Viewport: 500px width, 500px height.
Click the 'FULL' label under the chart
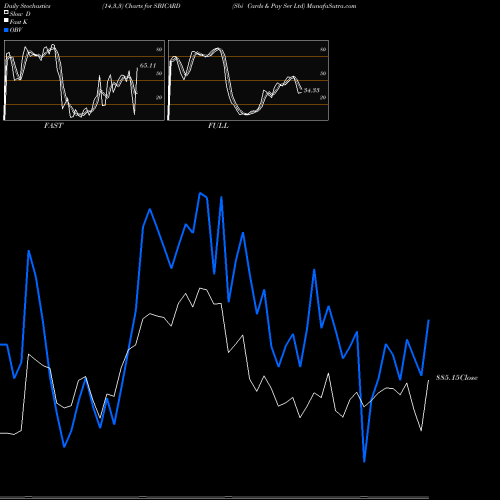(x=218, y=126)
